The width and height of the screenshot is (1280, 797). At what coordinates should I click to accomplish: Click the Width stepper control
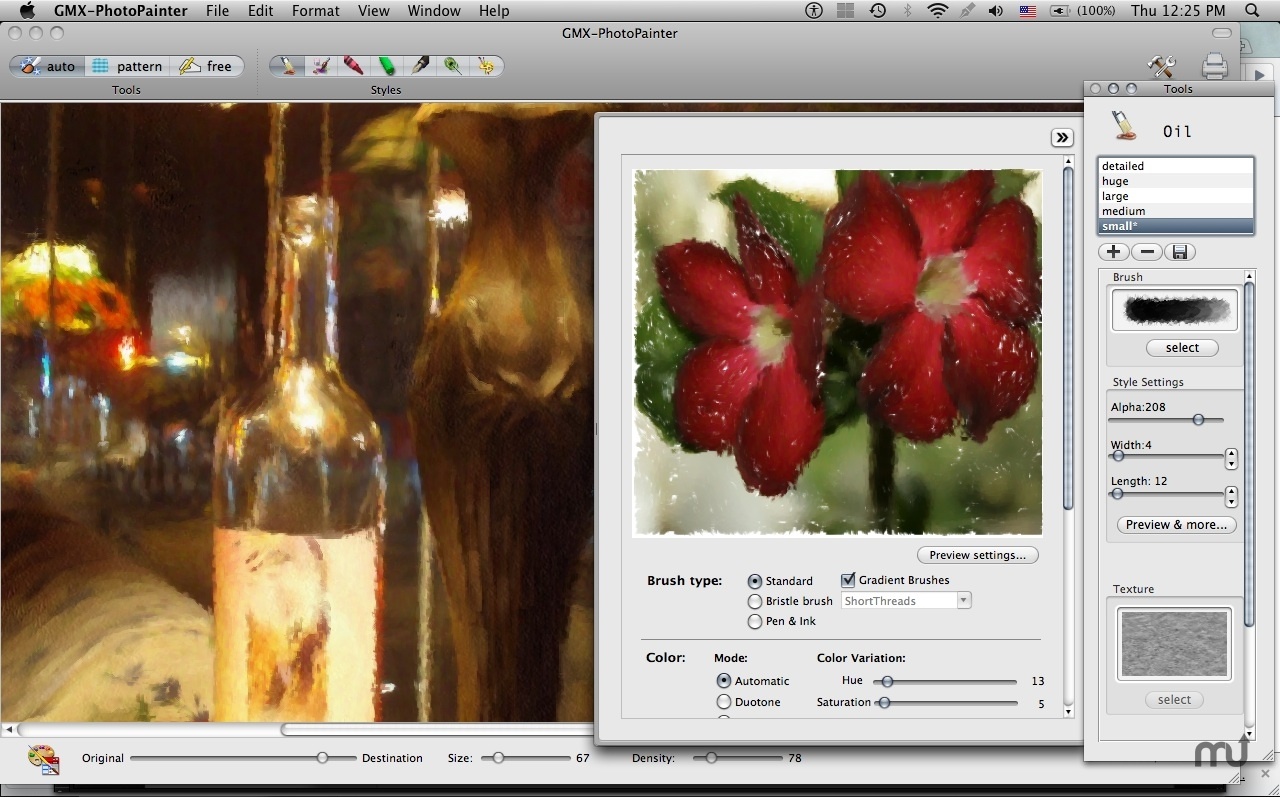click(x=1231, y=458)
